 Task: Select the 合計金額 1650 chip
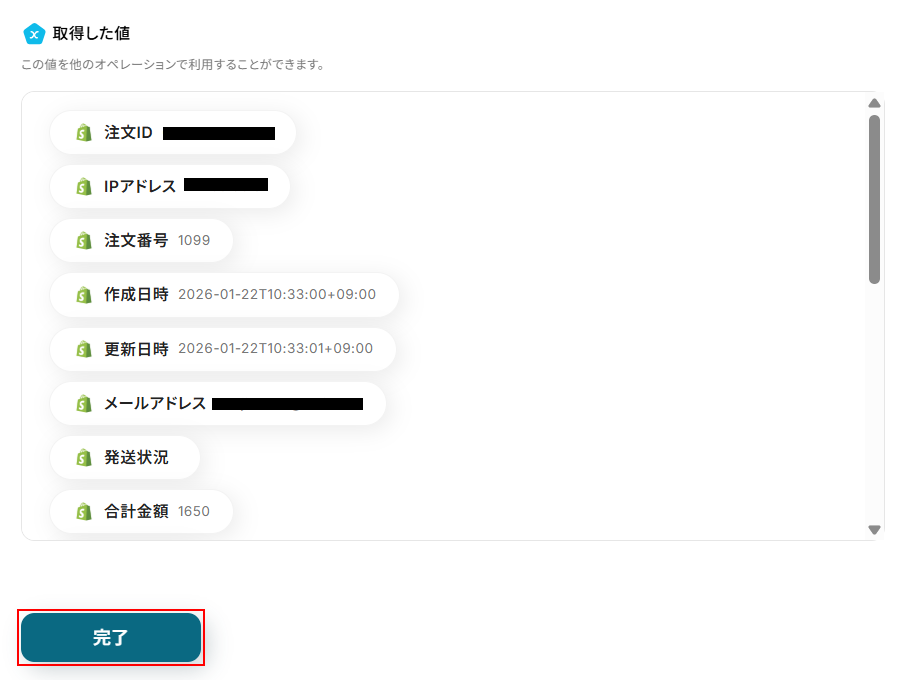[x=142, y=511]
